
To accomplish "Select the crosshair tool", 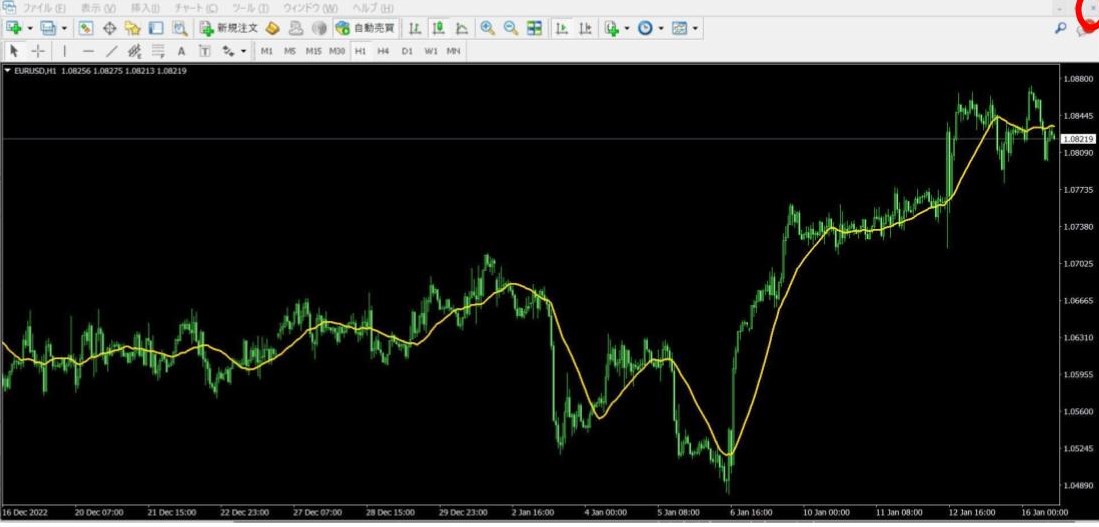I will pos(38,51).
